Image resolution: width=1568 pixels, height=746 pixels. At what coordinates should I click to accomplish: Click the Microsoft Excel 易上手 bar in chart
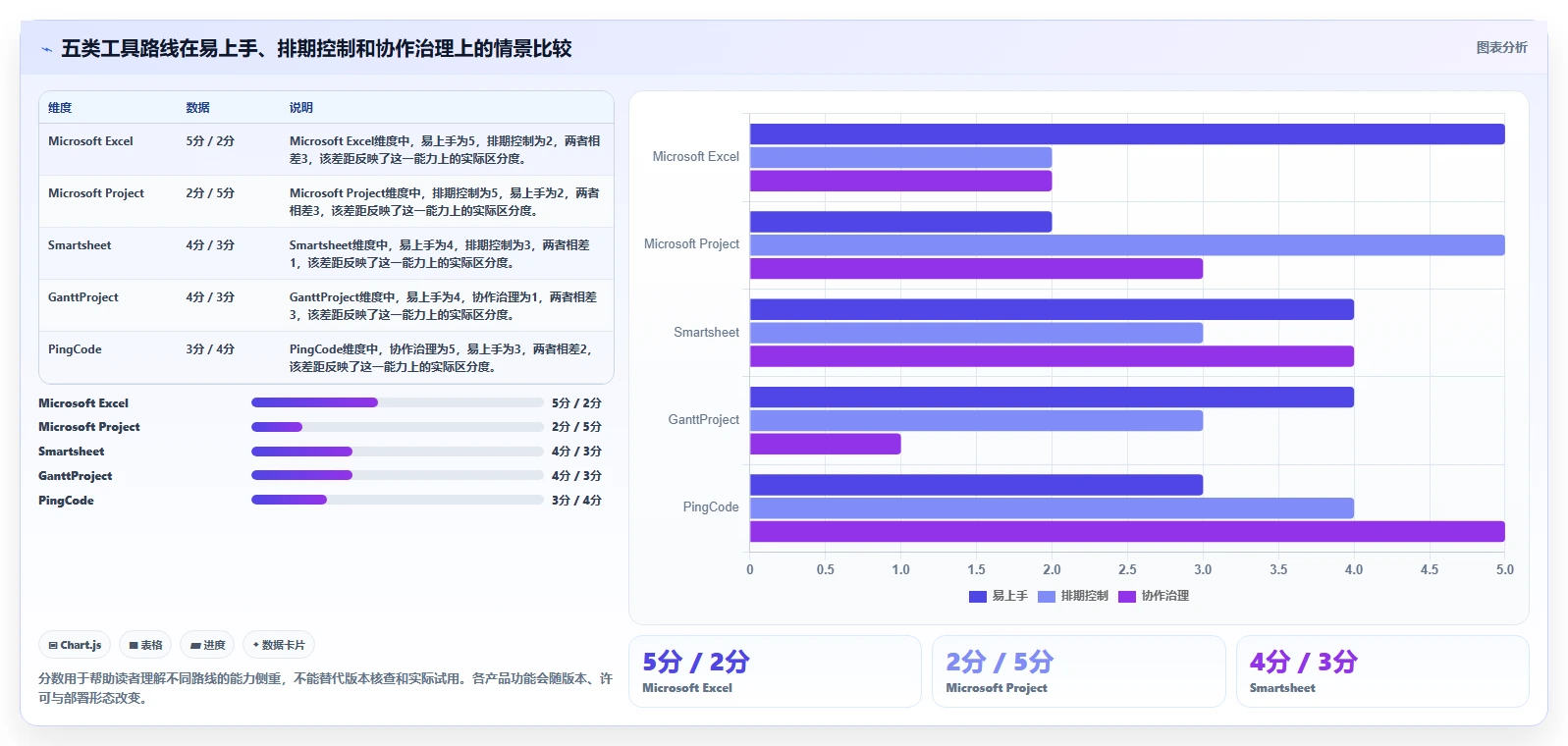(1127, 134)
